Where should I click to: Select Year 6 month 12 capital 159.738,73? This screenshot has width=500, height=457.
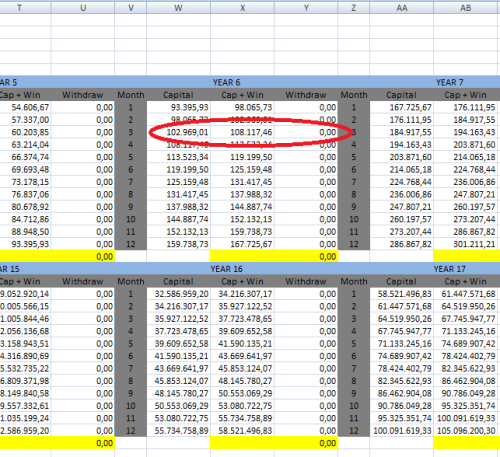178,244
